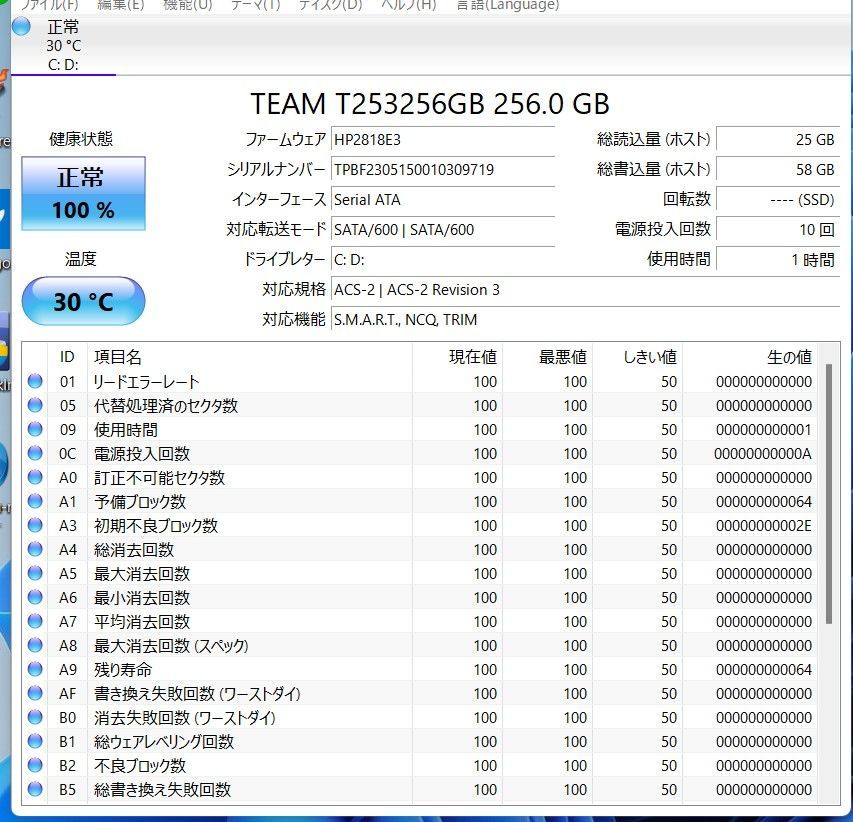
Task: Click the row name 予備ブロック数
Action: (140, 502)
